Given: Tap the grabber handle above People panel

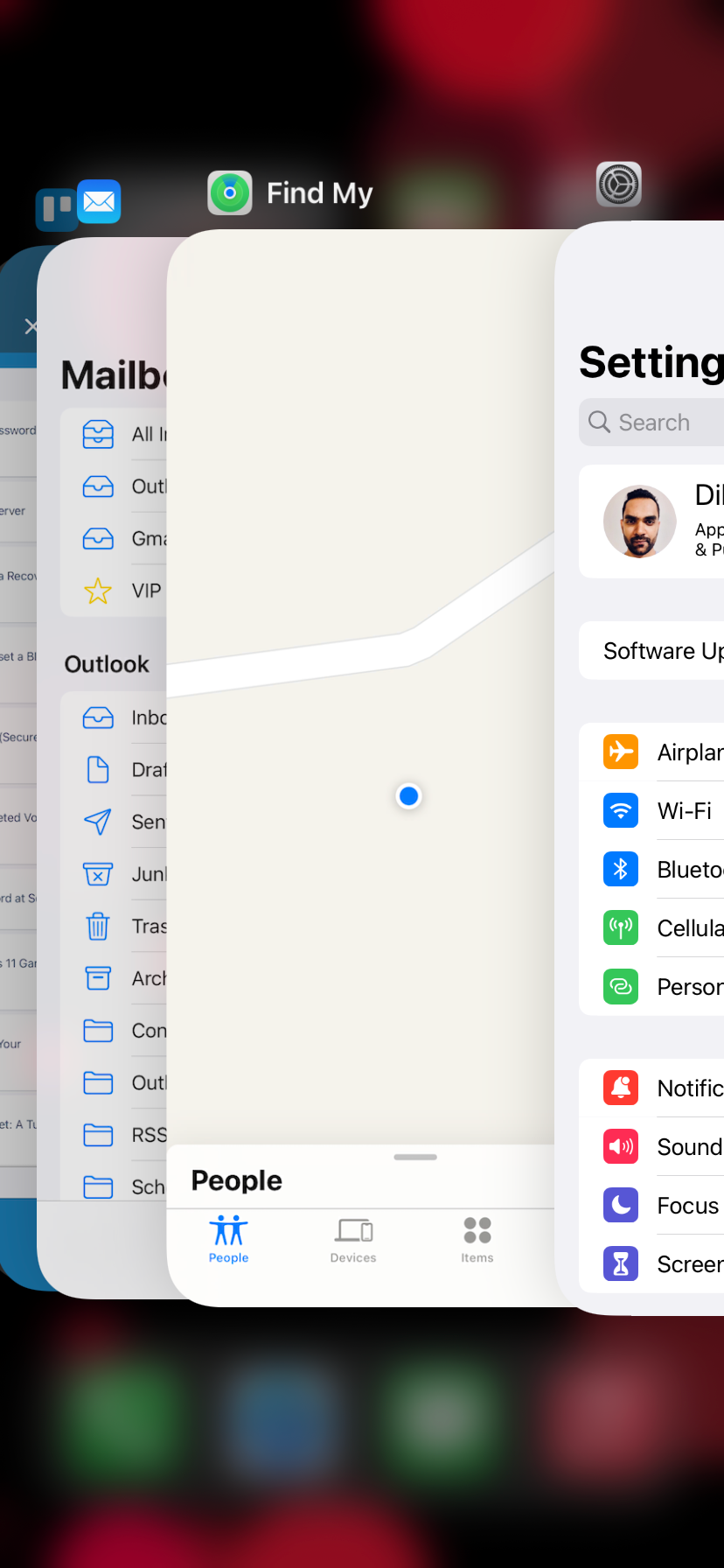Looking at the screenshot, I should (x=415, y=1157).
